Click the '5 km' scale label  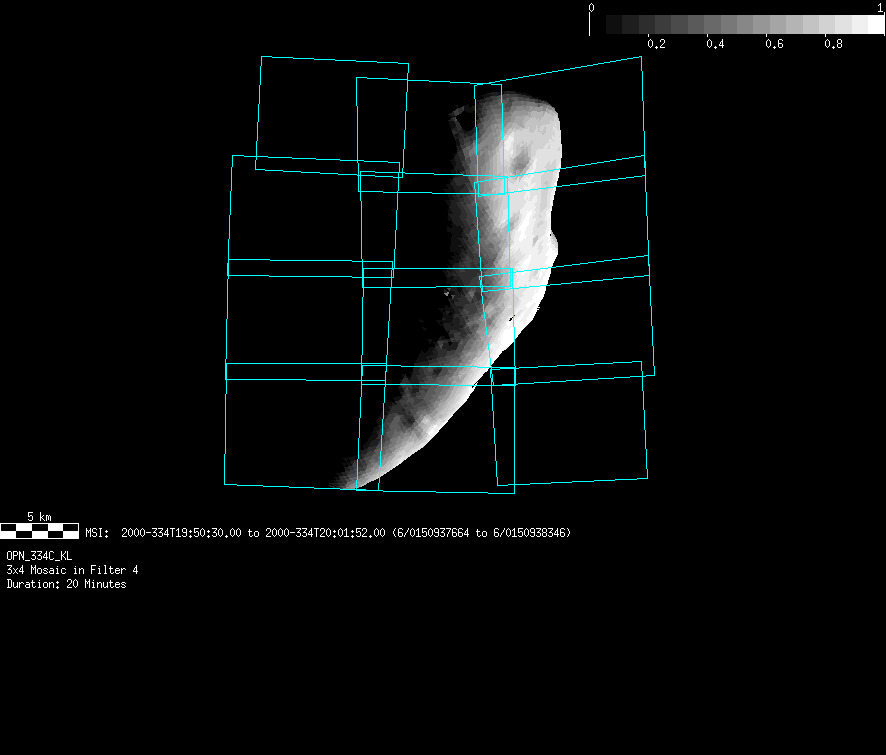(39, 516)
